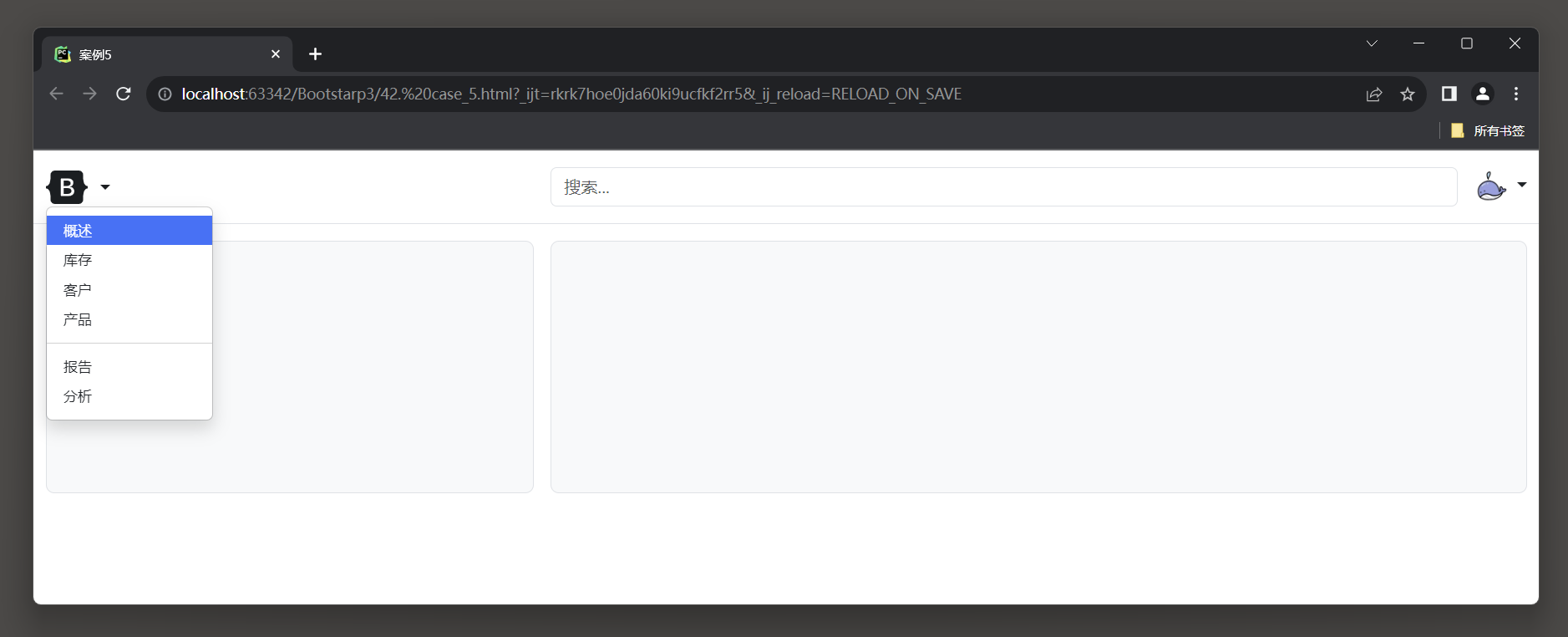Go back using the browser back arrow

(56, 94)
